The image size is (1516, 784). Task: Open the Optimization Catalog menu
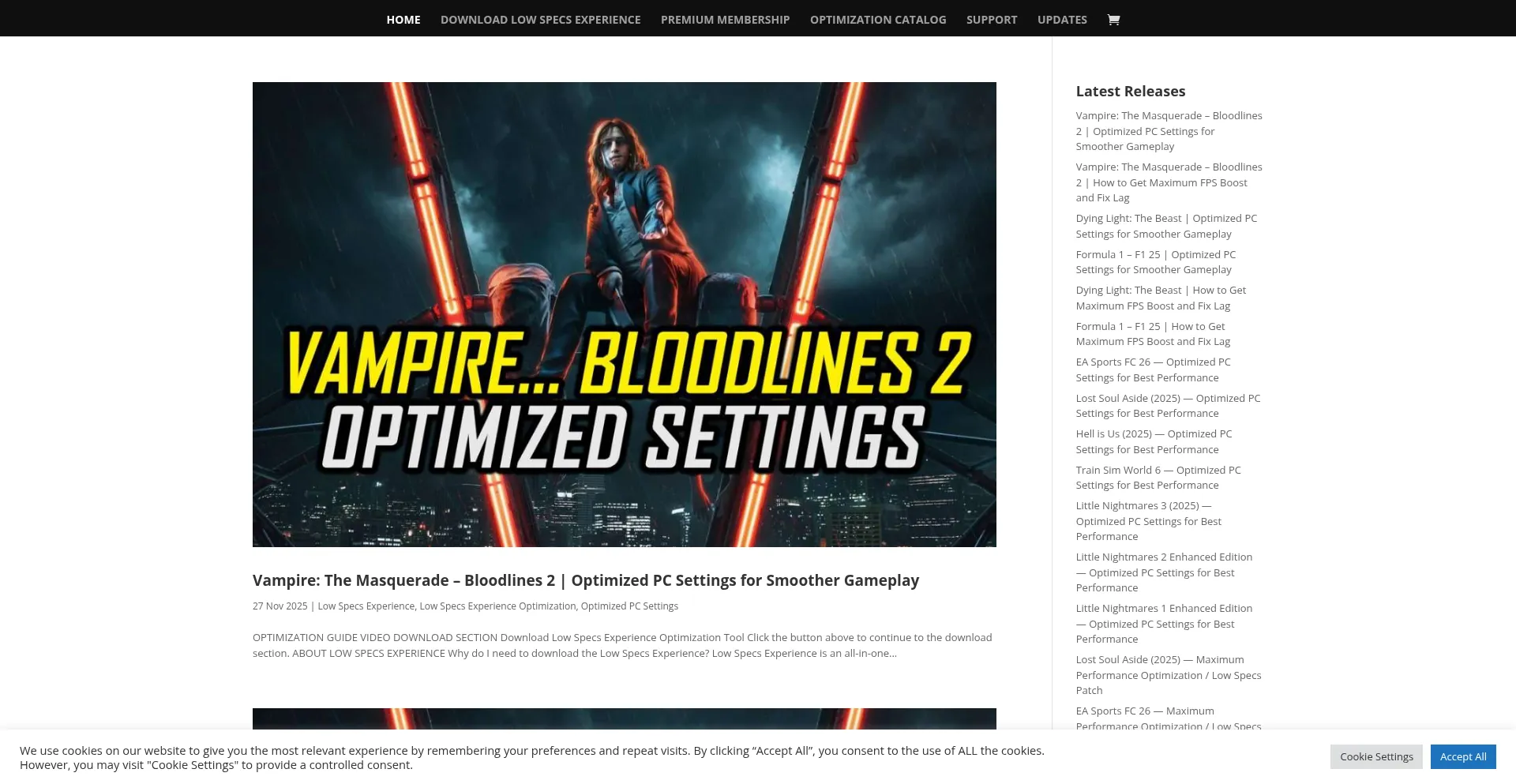pyautogui.click(x=878, y=20)
